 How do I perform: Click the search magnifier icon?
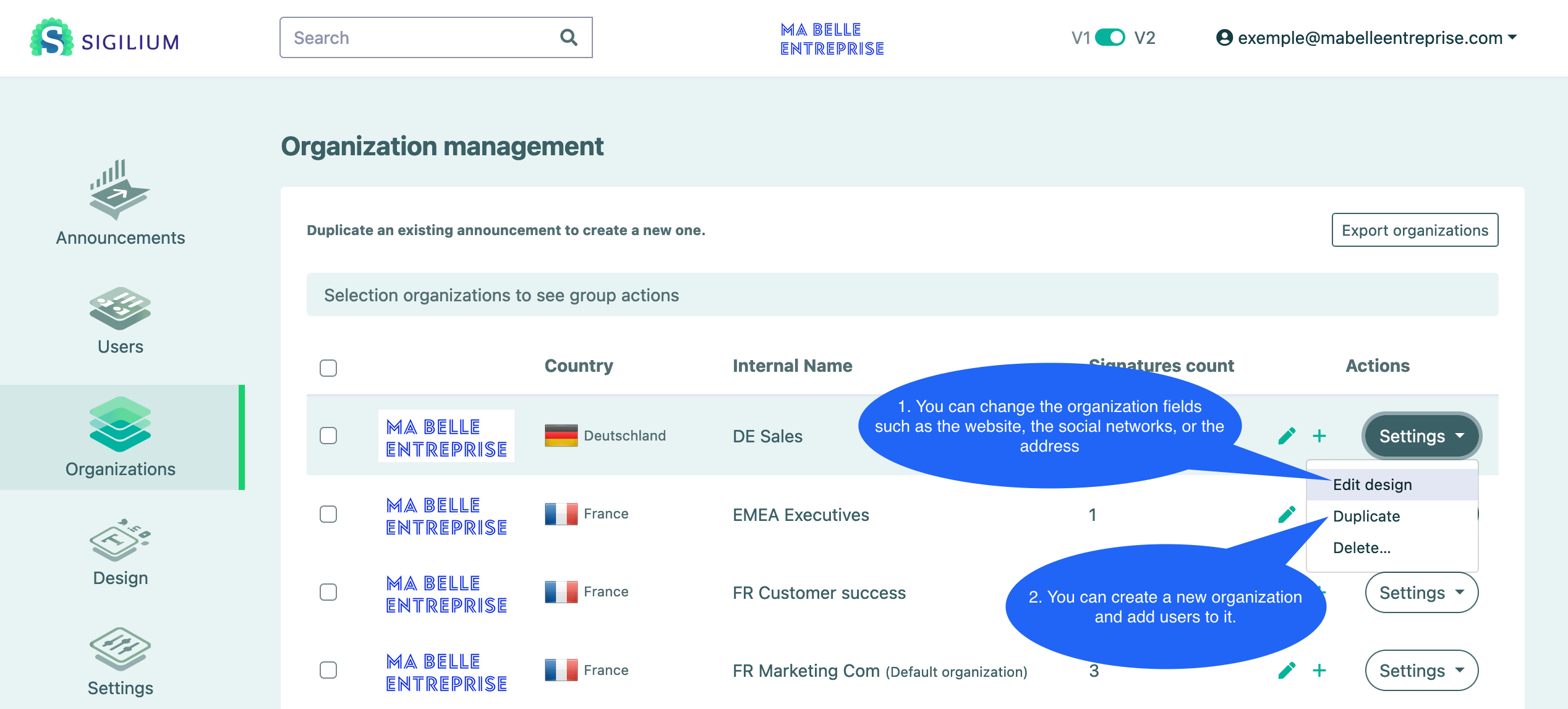568,38
